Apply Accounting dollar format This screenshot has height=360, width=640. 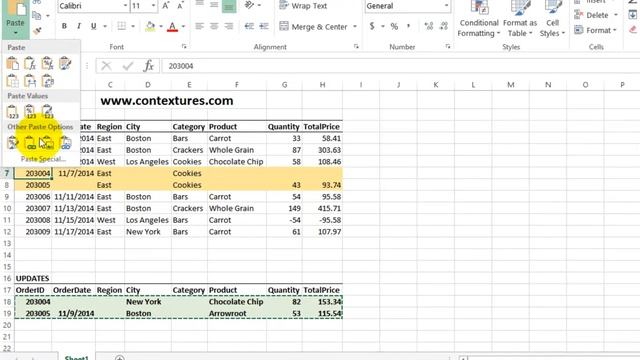click(x=372, y=27)
